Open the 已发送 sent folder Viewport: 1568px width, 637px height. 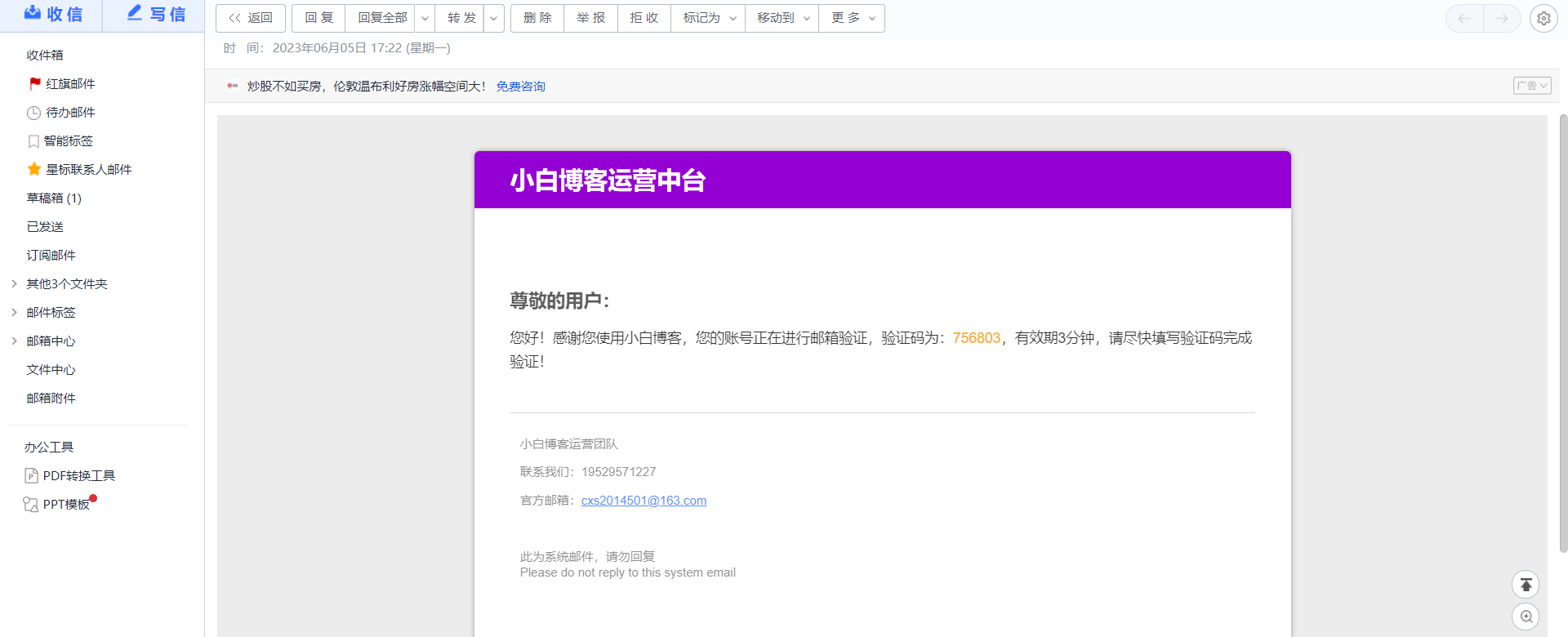point(45,227)
